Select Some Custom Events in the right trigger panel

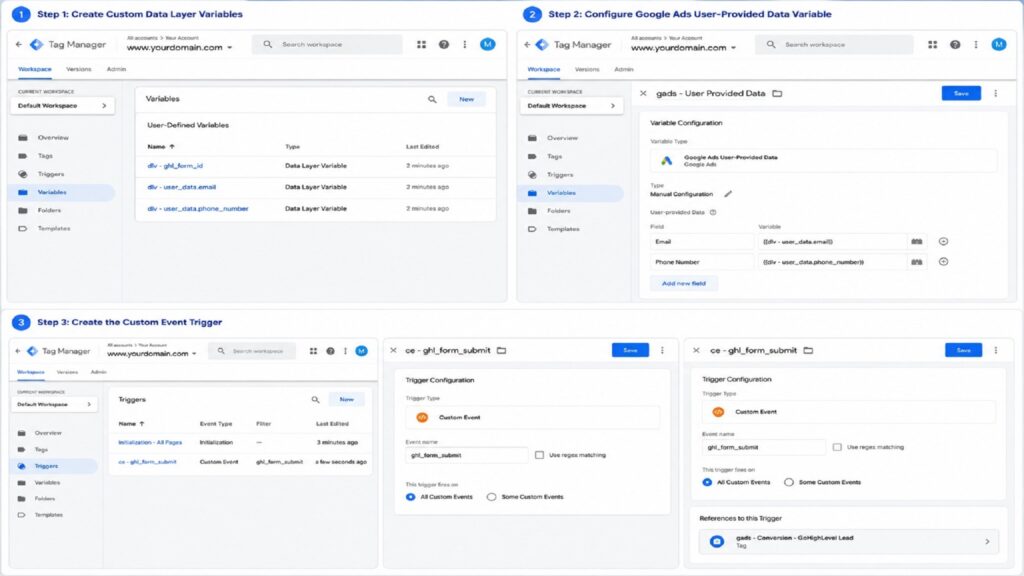pyautogui.click(x=789, y=483)
